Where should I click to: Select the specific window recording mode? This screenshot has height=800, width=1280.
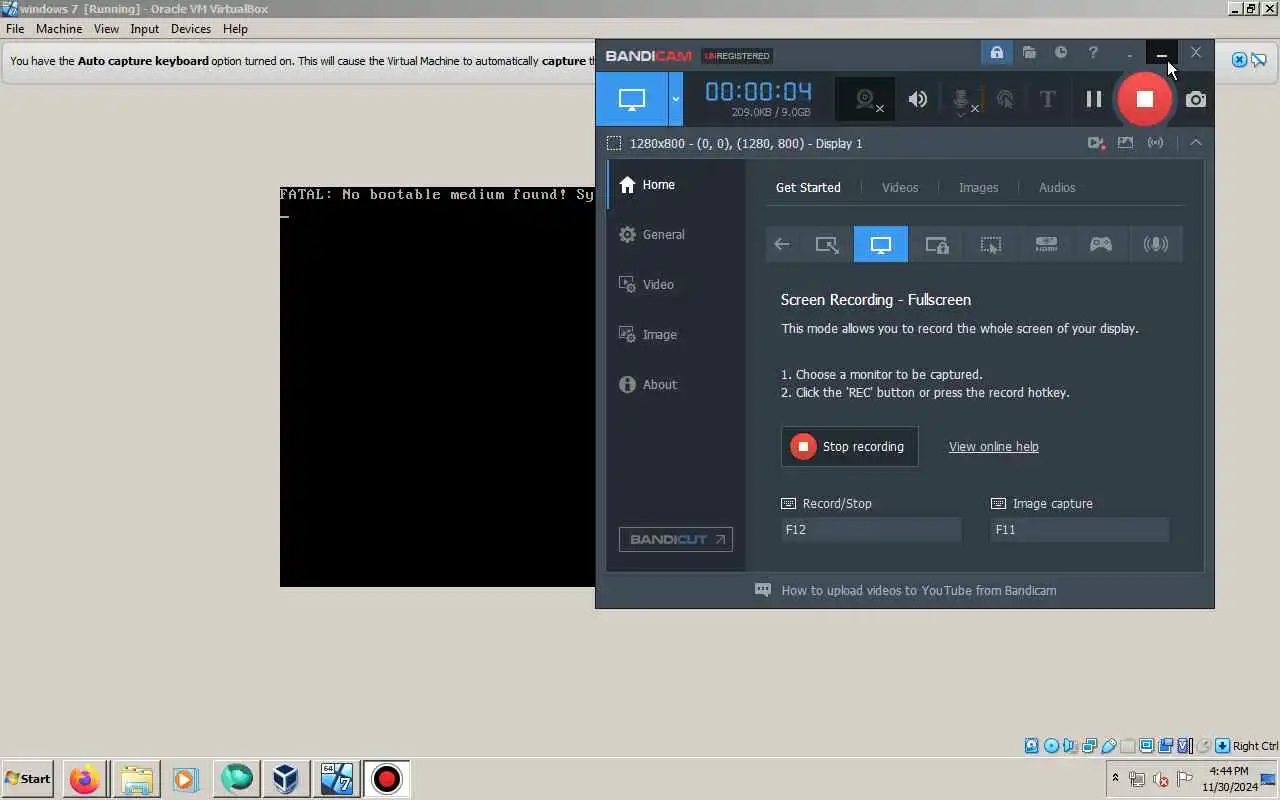[x=937, y=244]
